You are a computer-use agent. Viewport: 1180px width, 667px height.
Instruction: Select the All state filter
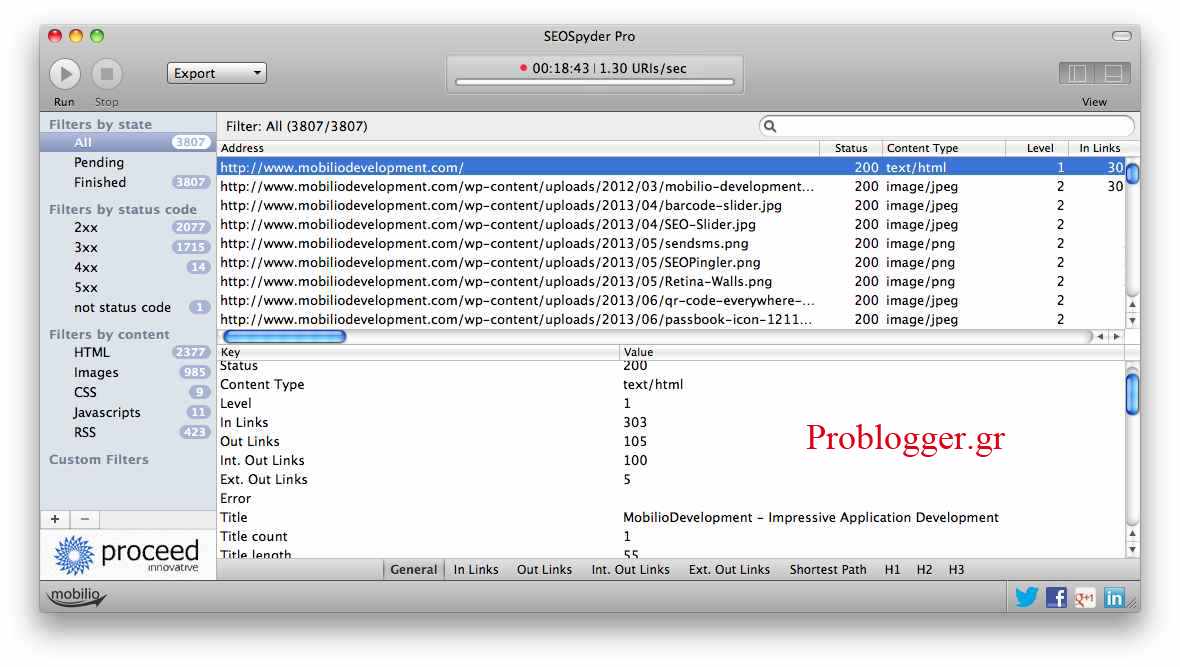[x=128, y=142]
